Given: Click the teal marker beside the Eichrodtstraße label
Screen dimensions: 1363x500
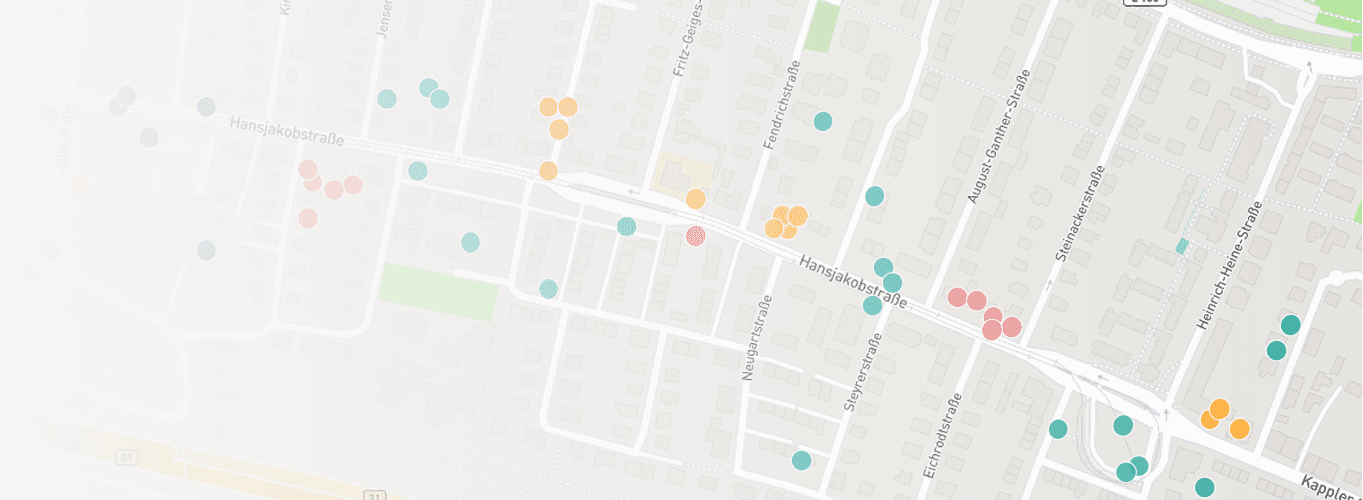Looking at the screenshot, I should coord(1058,429).
